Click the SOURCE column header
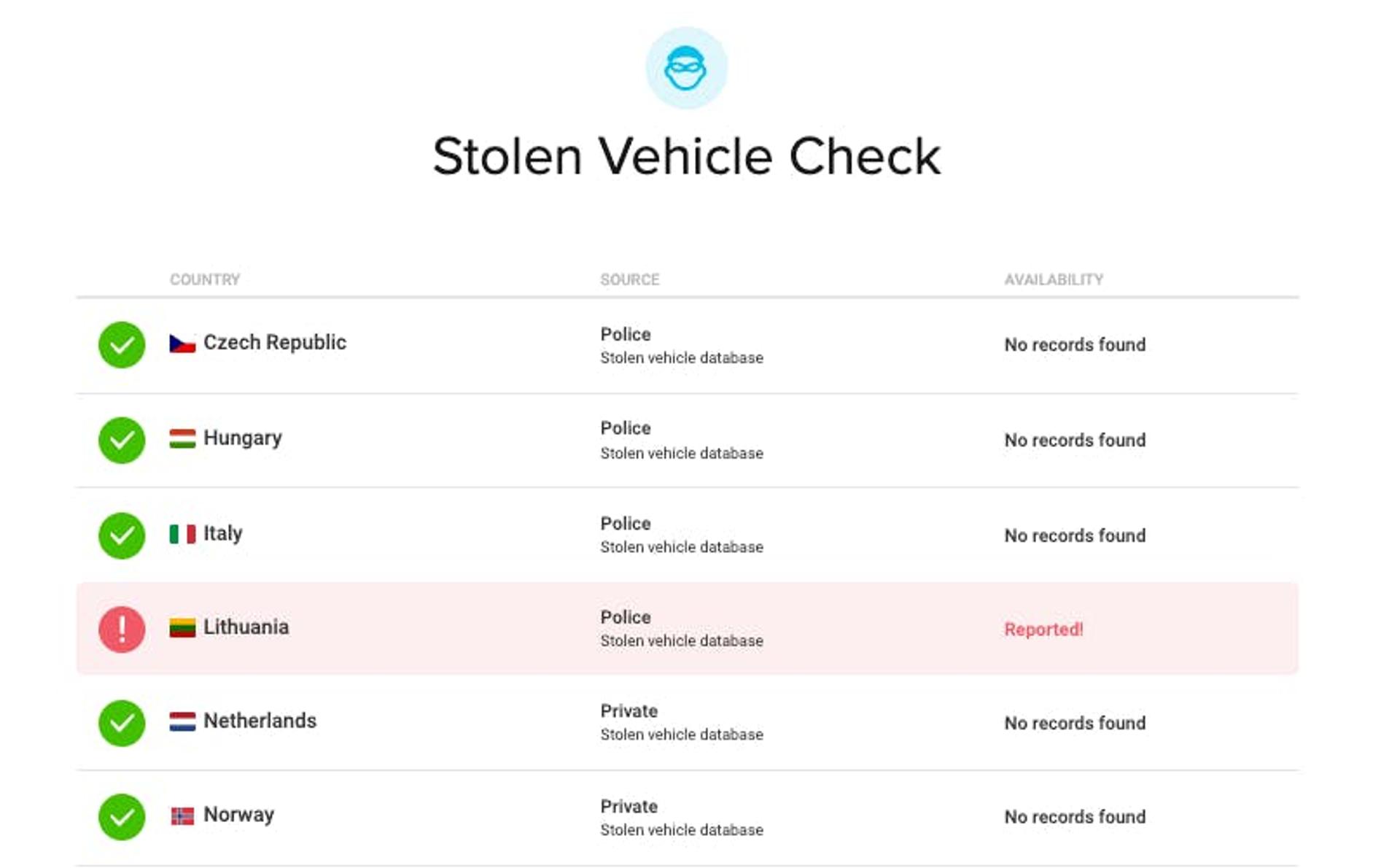 (x=629, y=279)
